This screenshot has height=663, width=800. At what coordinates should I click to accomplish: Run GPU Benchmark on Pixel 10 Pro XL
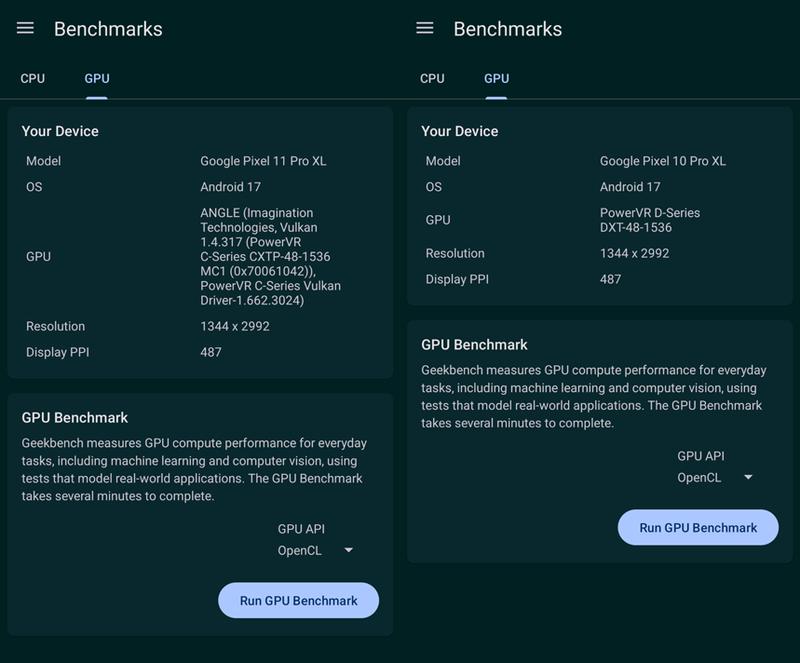click(698, 527)
